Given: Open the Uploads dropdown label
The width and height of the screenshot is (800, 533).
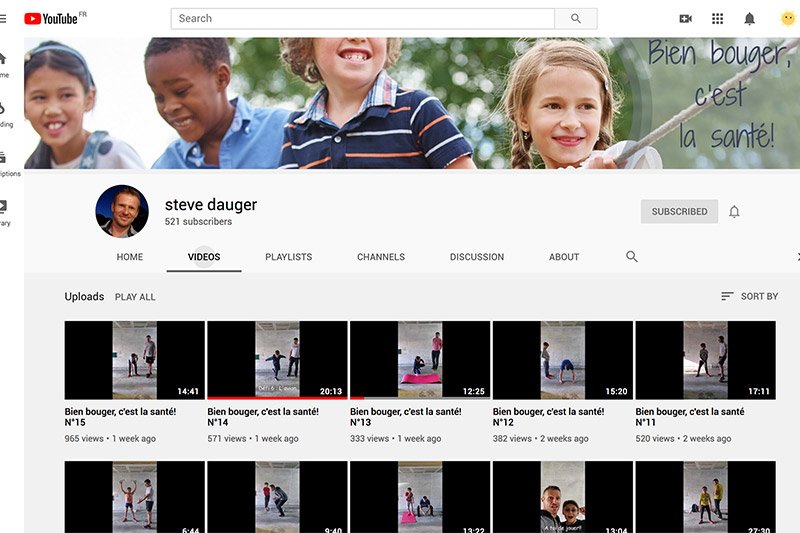Looking at the screenshot, I should 84,296.
